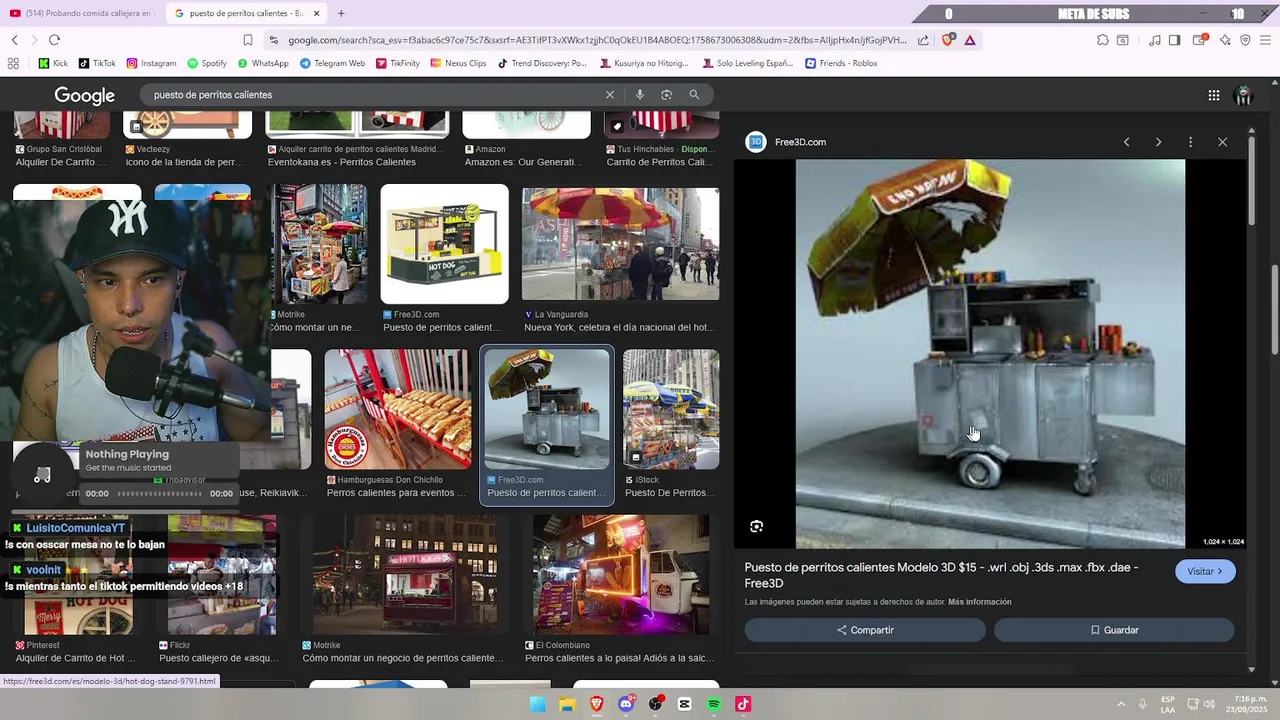1280x720 pixels.
Task: Start voice search with the microphone icon
Action: [640, 95]
